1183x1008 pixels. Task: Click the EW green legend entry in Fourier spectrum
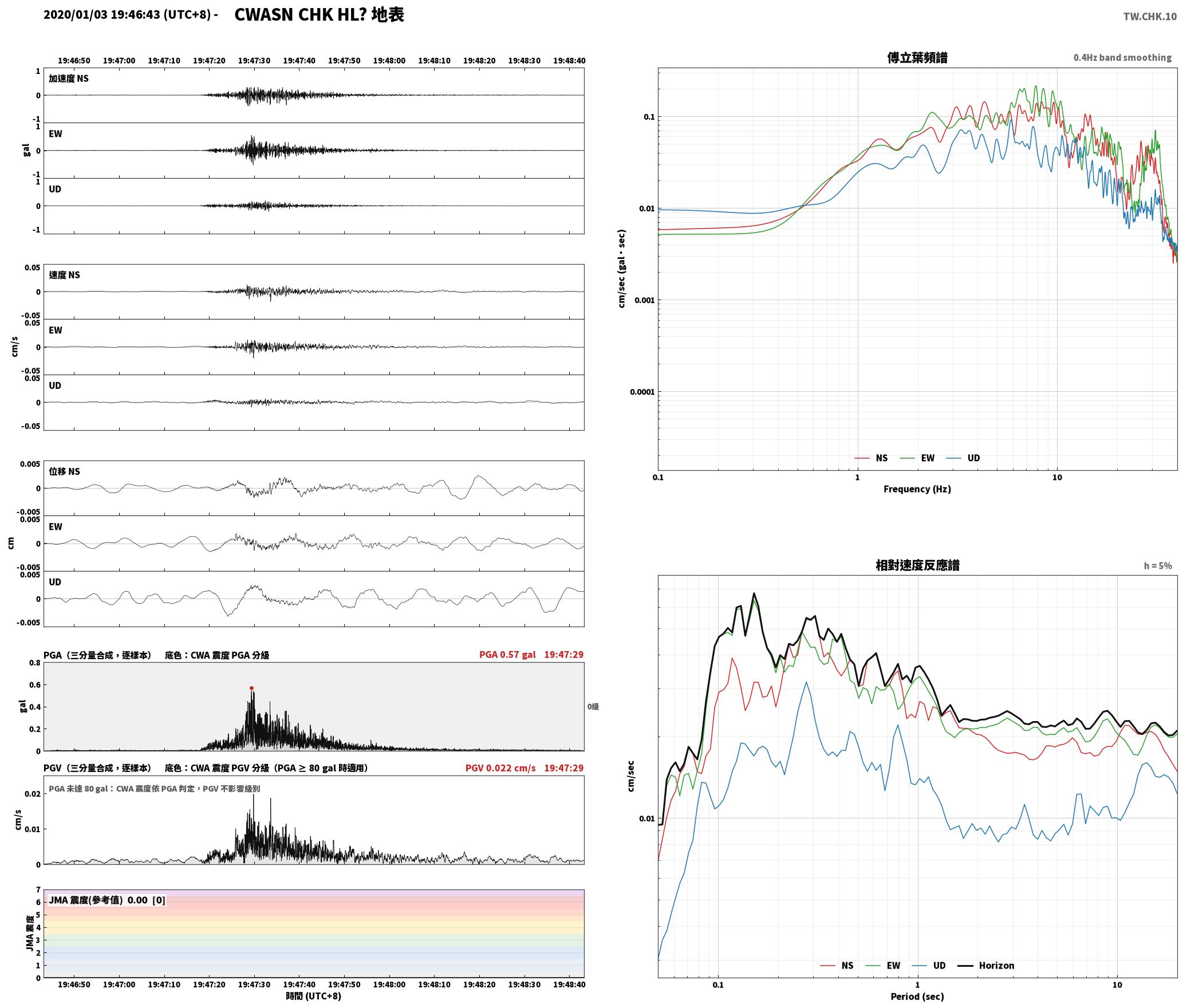[x=917, y=458]
